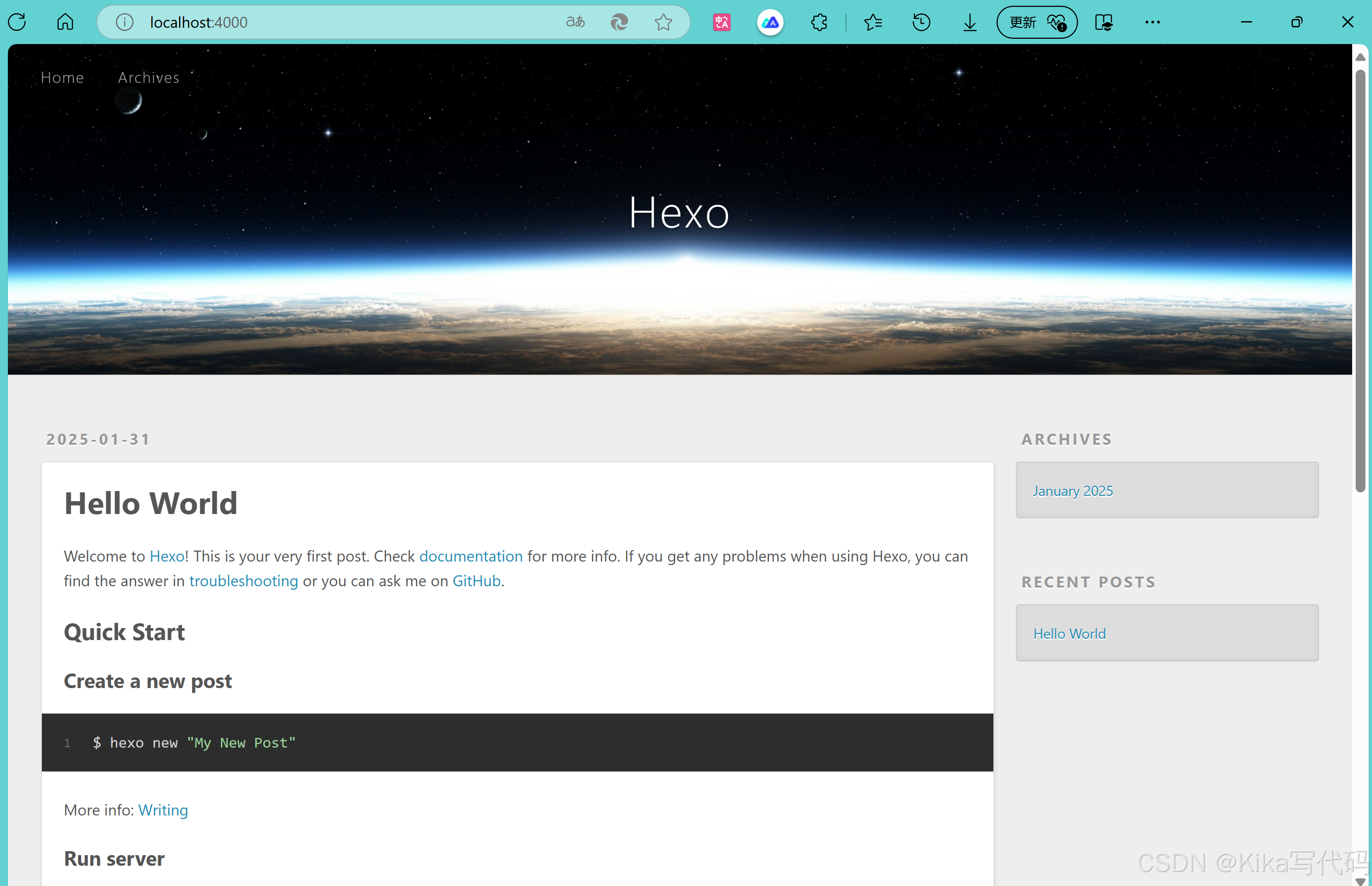Open the browser settings three-dot menu
The width and height of the screenshot is (1372, 886).
point(1152,22)
